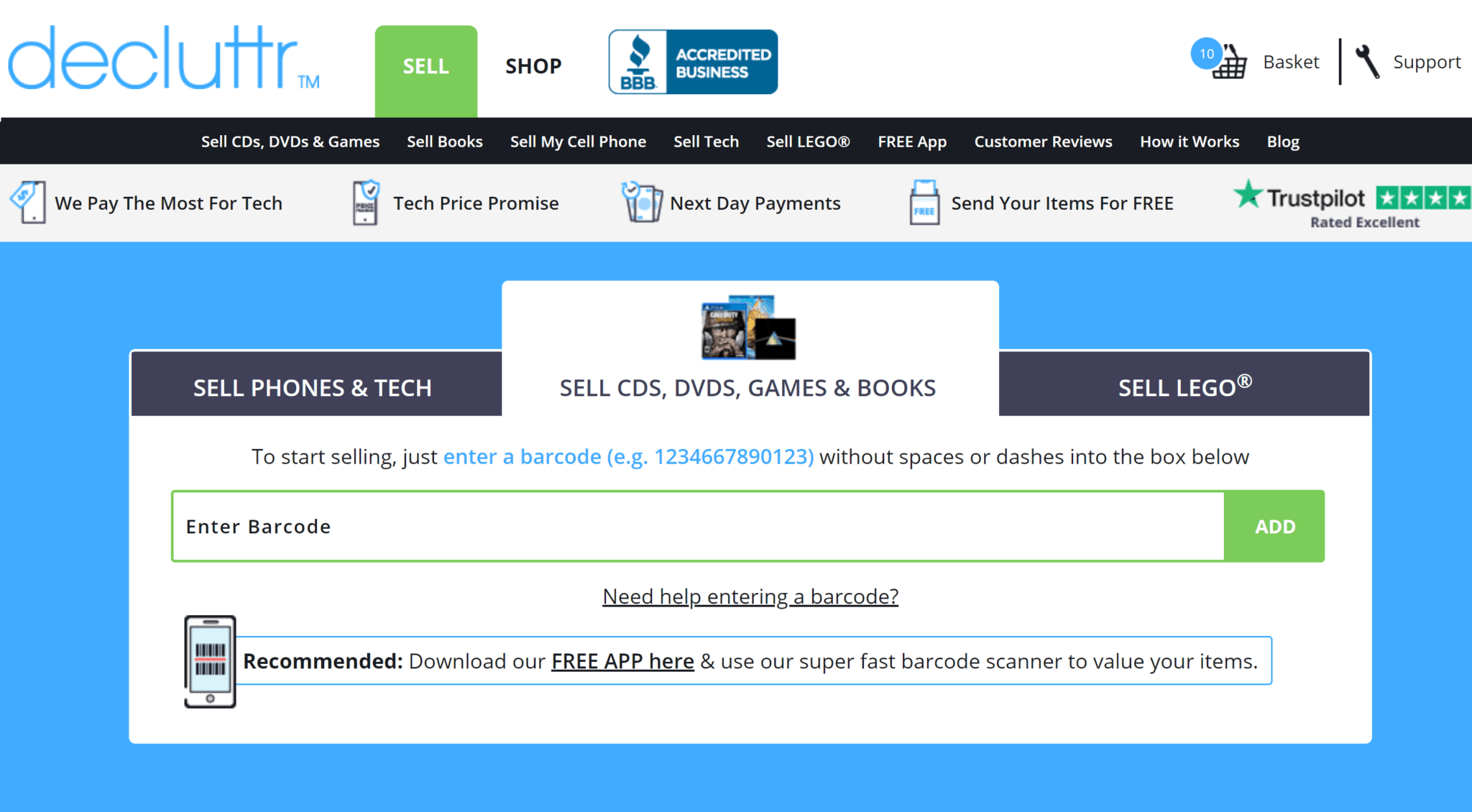Click the basket item count badge
The image size is (1472, 812).
click(1207, 53)
